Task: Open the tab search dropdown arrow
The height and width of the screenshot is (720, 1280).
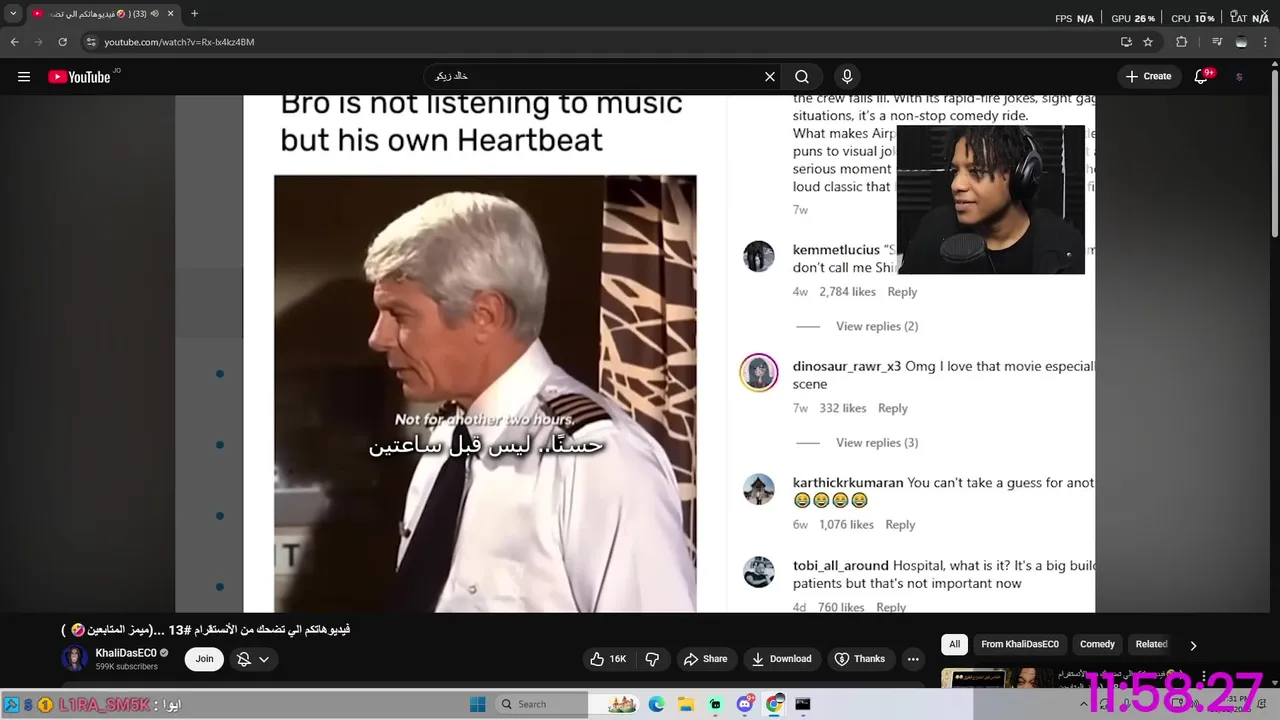Action: pyautogui.click(x=13, y=14)
